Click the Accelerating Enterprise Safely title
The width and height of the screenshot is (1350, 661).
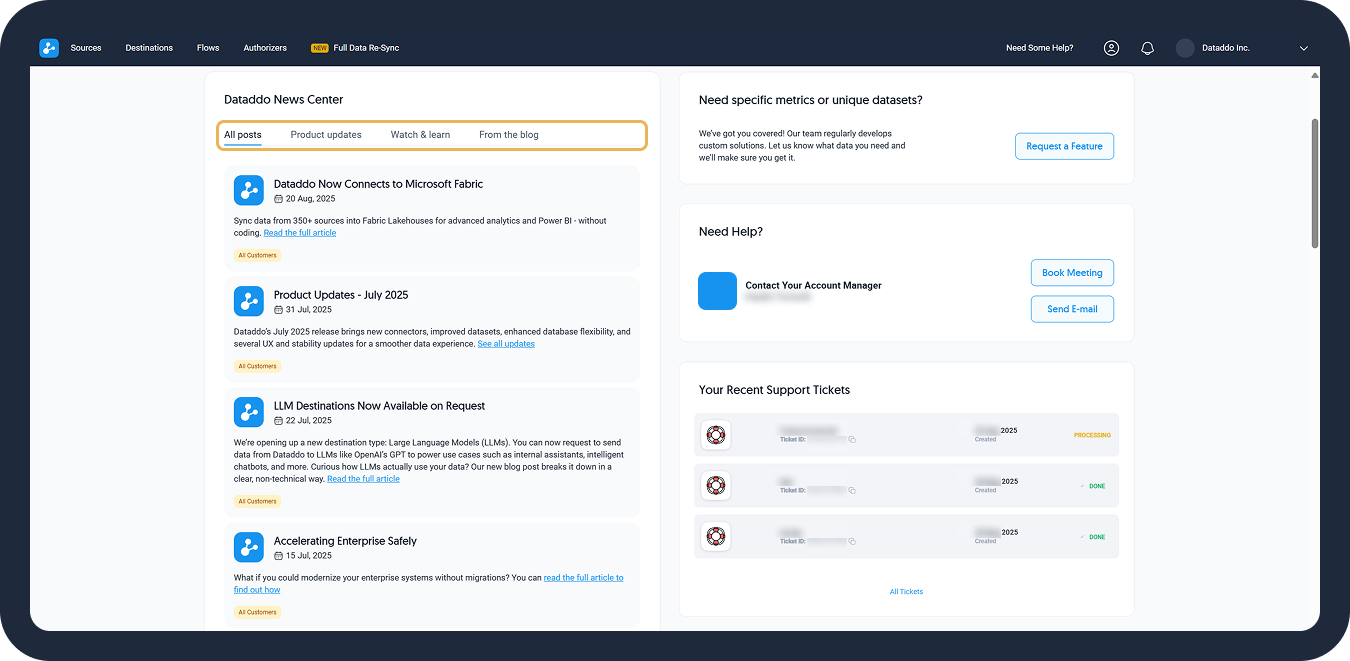point(345,541)
